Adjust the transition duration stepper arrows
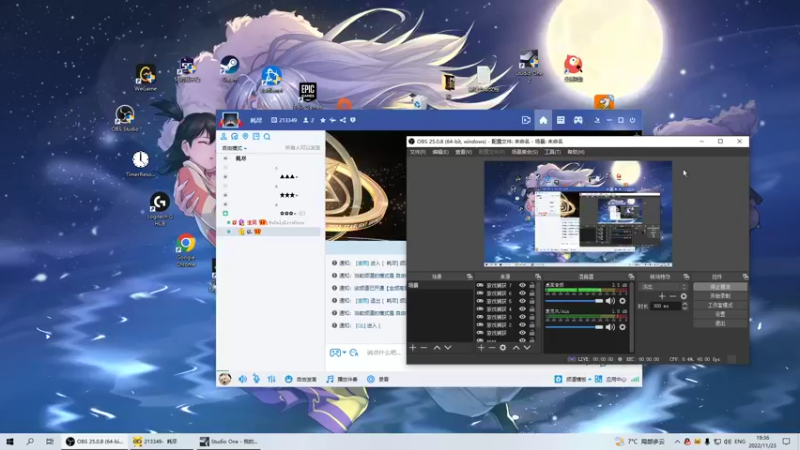 [685, 306]
